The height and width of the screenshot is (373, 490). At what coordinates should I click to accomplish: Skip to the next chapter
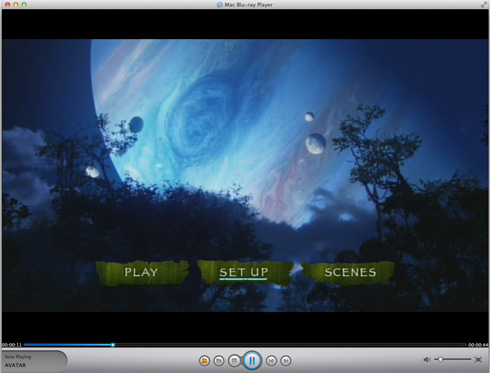point(286,361)
